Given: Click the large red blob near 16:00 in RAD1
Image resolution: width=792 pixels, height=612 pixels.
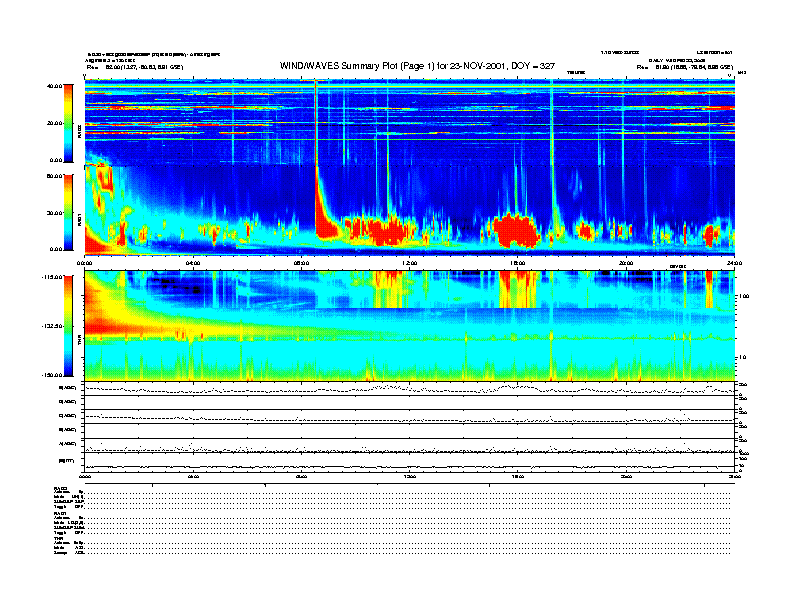Looking at the screenshot, I should (x=516, y=230).
